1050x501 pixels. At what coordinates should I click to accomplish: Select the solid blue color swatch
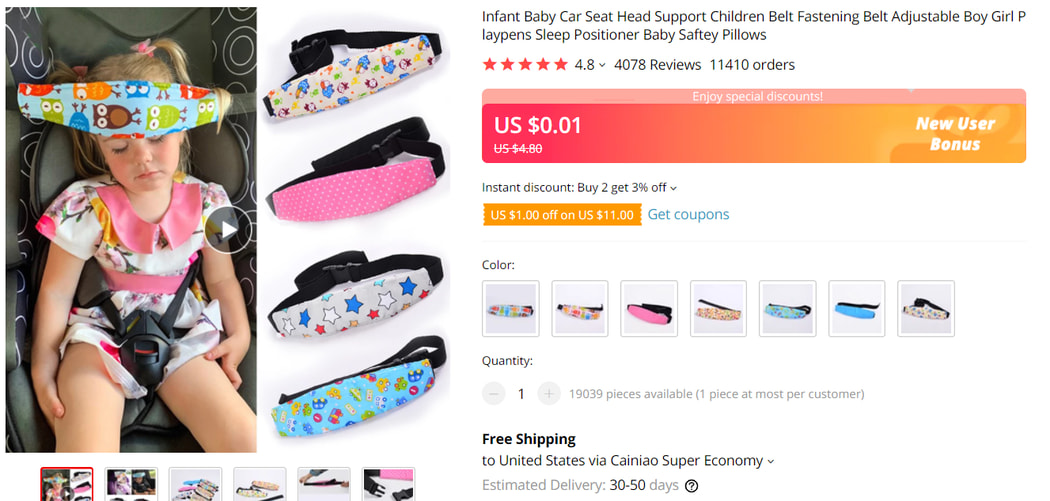point(857,308)
